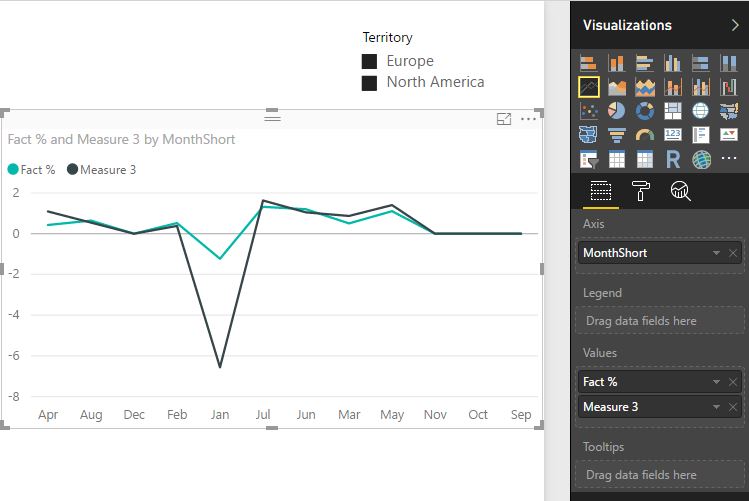Click the chart title text

tap(121, 139)
